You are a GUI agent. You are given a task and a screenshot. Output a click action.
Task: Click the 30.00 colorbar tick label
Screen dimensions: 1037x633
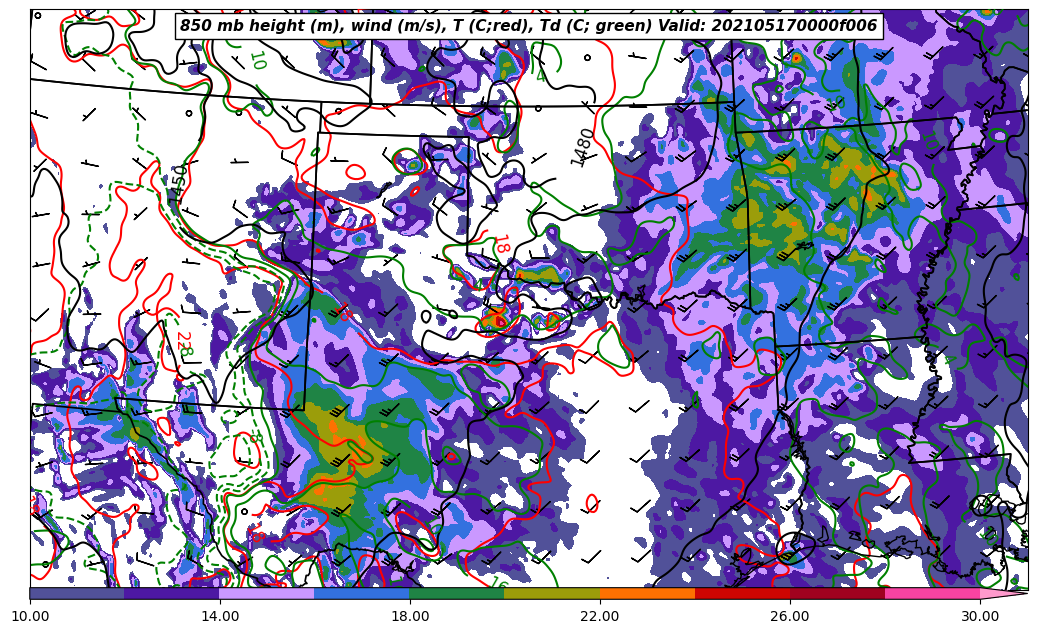[x=980, y=616]
